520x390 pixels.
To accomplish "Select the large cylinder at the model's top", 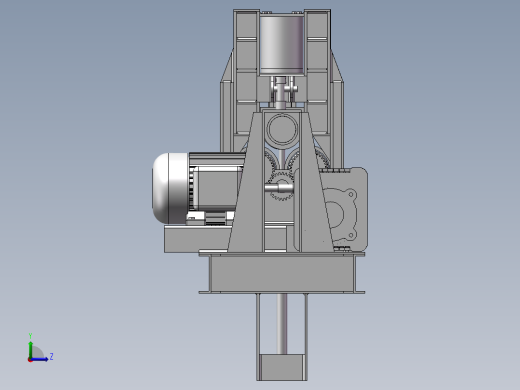I will point(282,44).
